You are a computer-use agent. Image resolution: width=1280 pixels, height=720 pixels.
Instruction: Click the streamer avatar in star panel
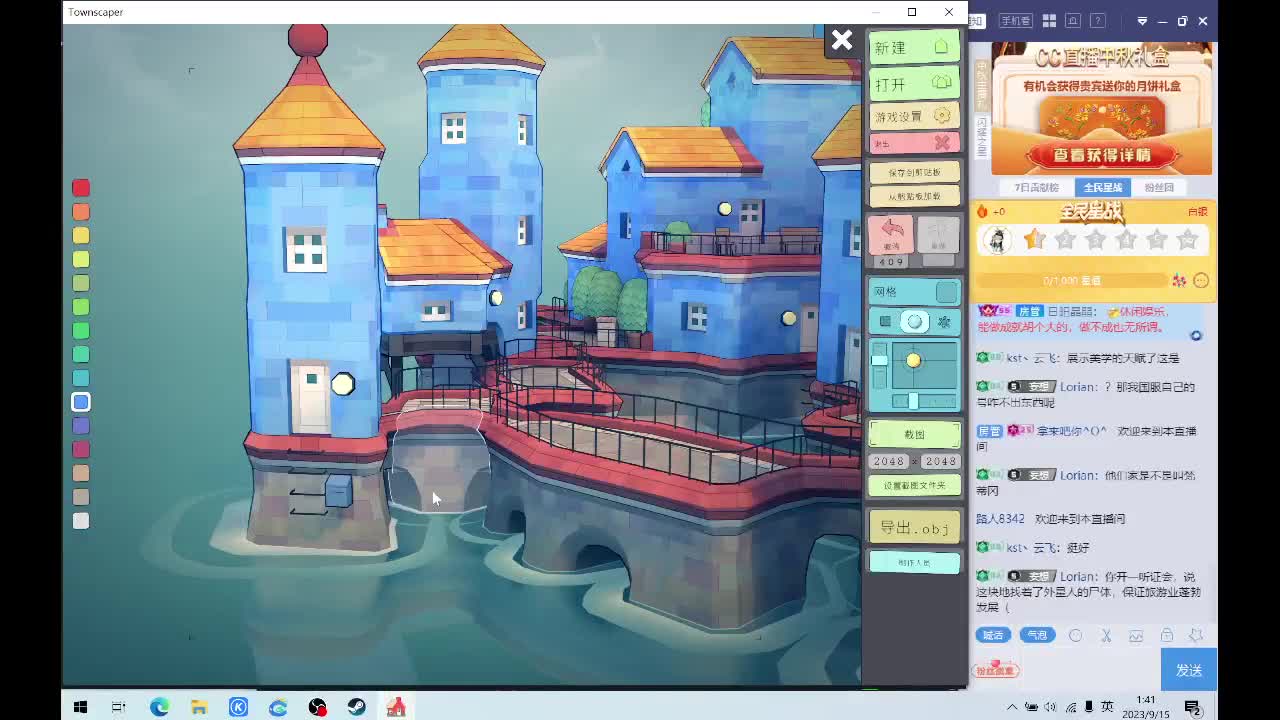pos(996,240)
